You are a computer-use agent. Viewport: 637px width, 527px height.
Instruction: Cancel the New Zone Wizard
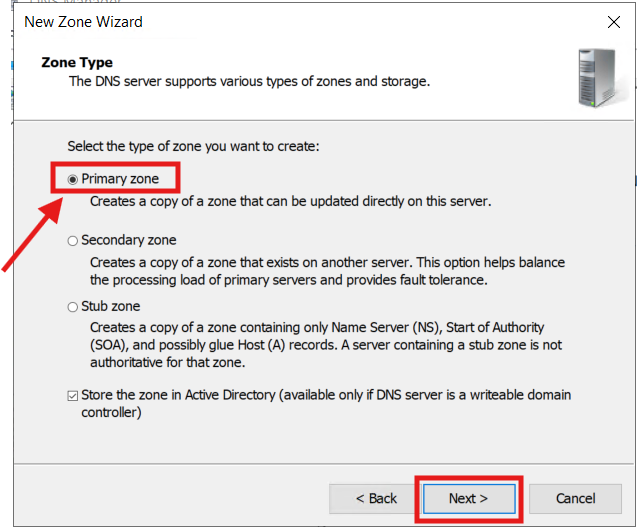575,498
